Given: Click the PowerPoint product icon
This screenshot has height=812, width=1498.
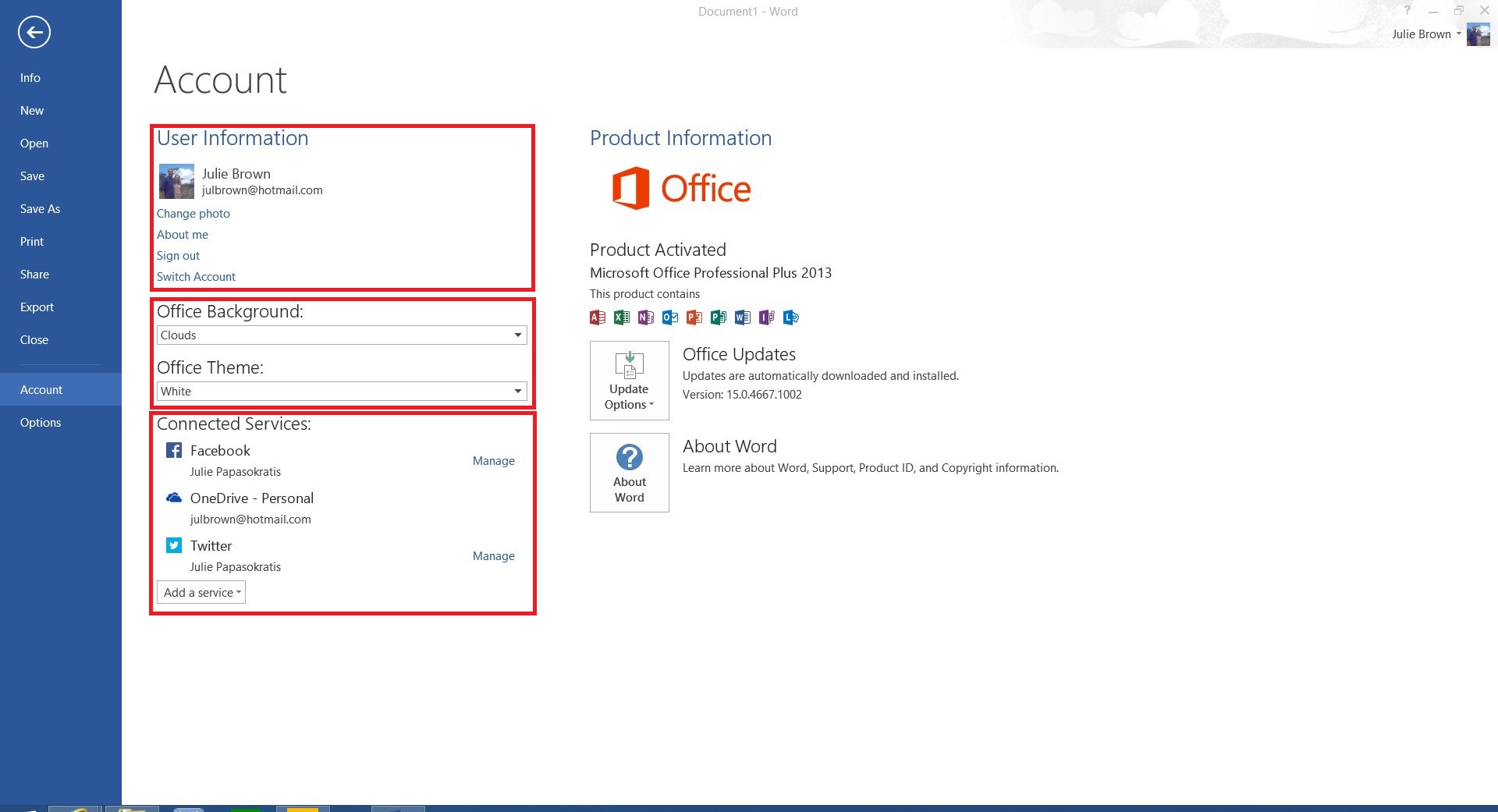Looking at the screenshot, I should (x=693, y=317).
